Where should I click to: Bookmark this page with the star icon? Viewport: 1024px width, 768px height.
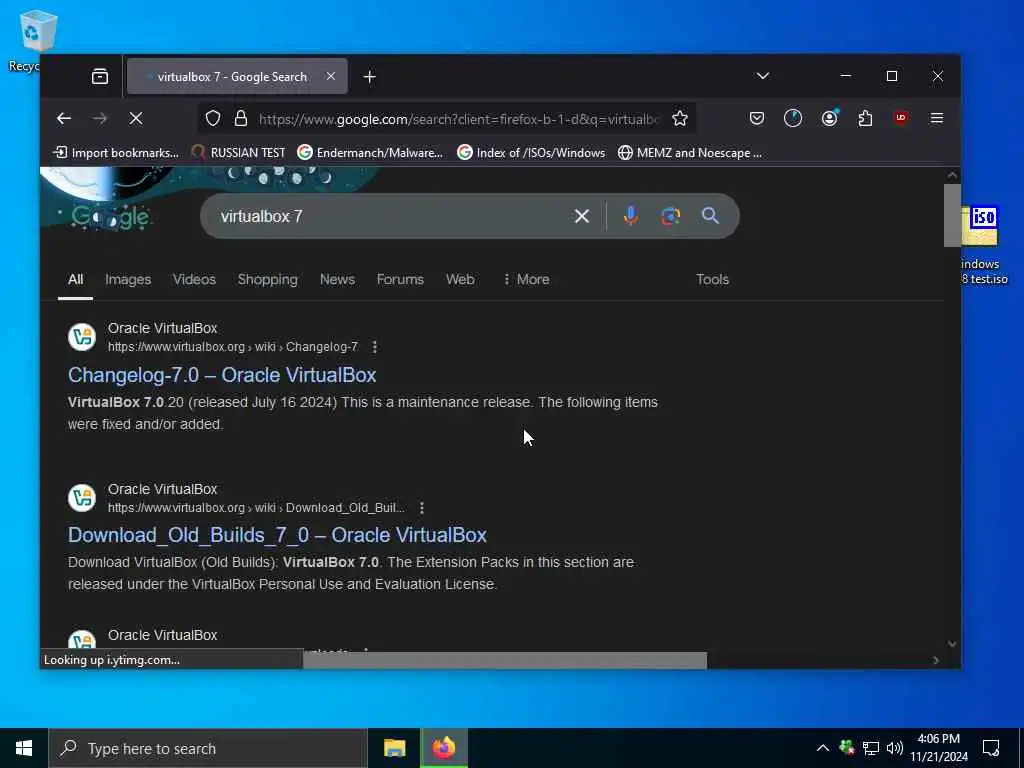click(680, 118)
